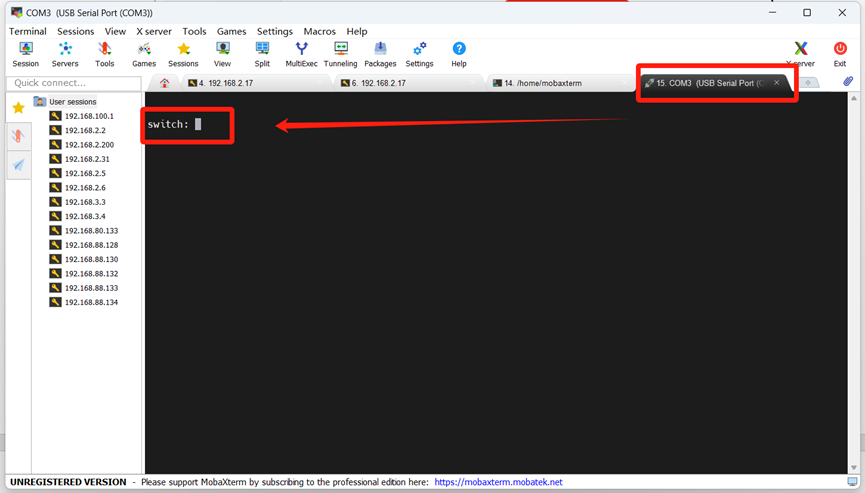Click the Quick connect input field
The height and width of the screenshot is (493, 865).
(x=75, y=83)
